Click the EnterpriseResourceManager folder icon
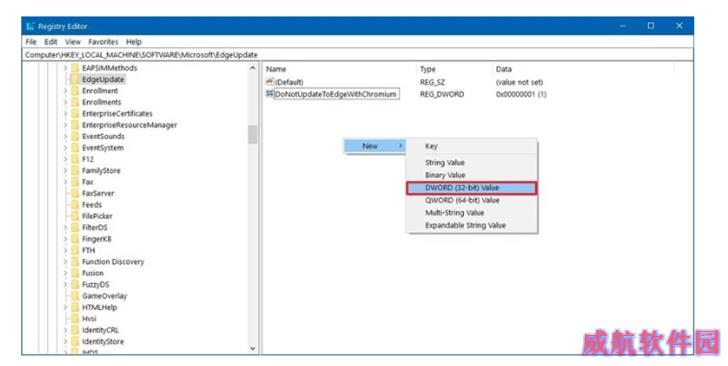The width and height of the screenshot is (728, 366). 75,125
